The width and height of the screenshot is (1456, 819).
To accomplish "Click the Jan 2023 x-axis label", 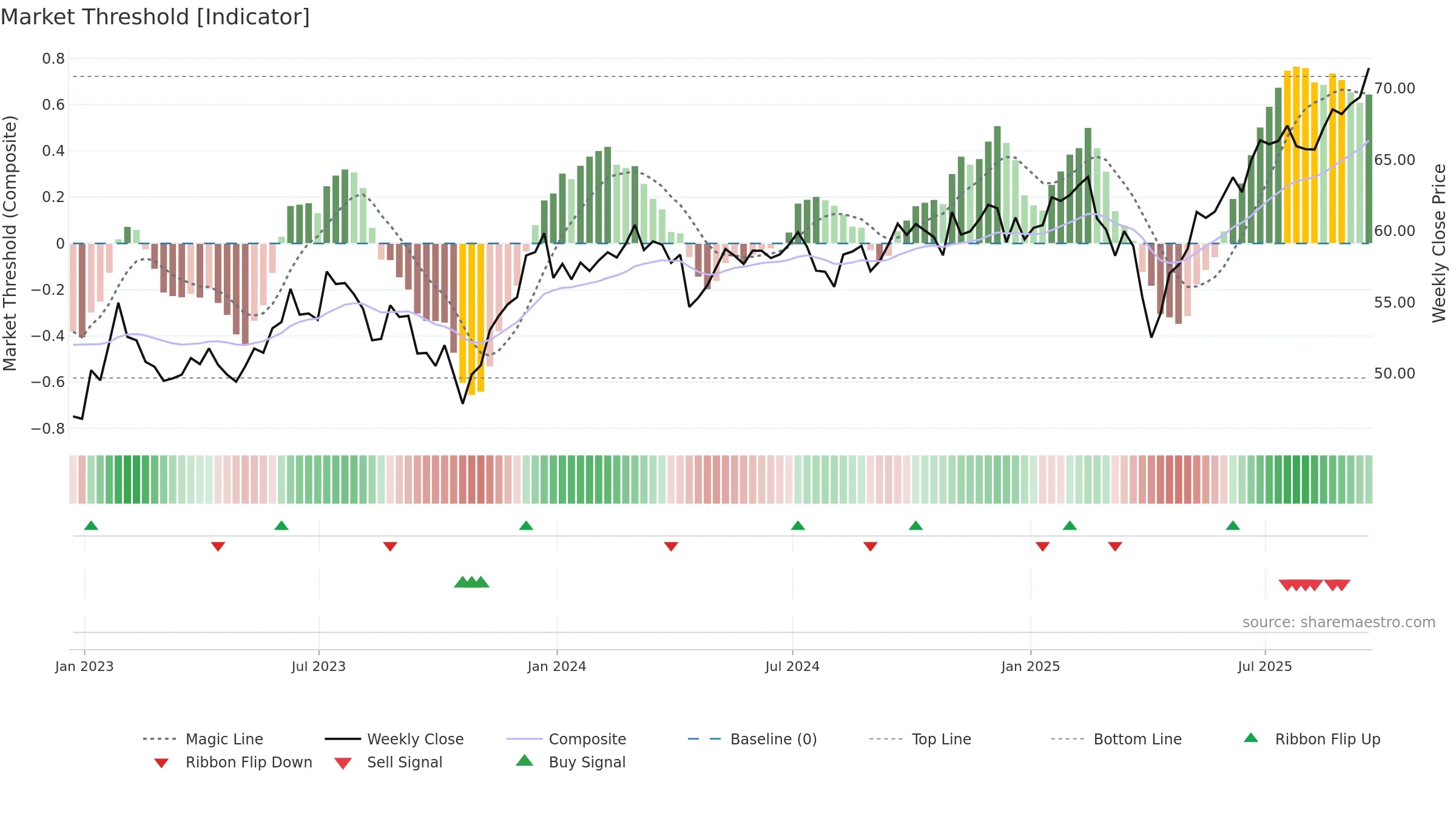I will pos(84,667).
